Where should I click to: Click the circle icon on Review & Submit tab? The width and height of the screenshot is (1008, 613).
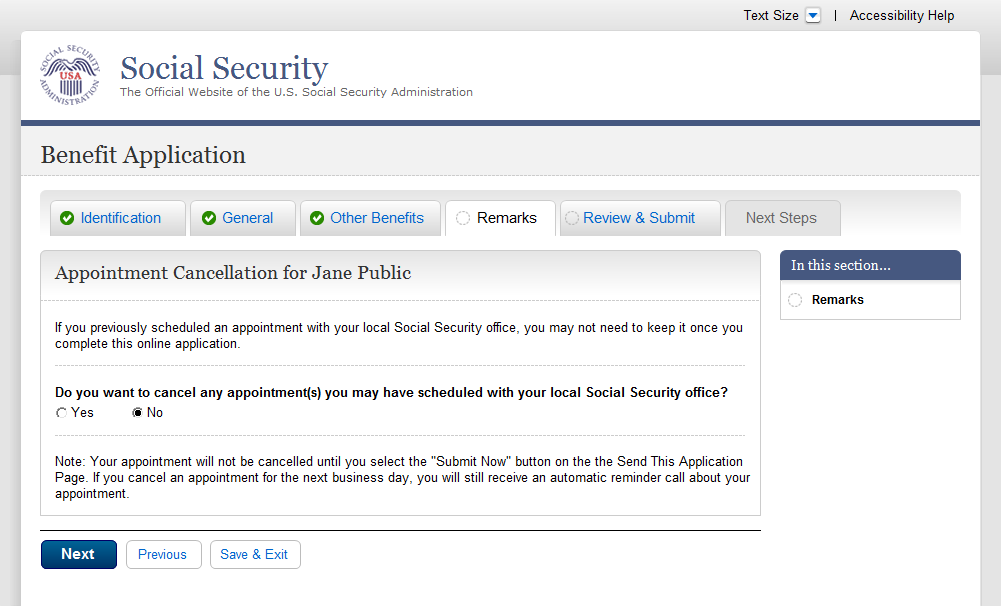pyautogui.click(x=572, y=219)
